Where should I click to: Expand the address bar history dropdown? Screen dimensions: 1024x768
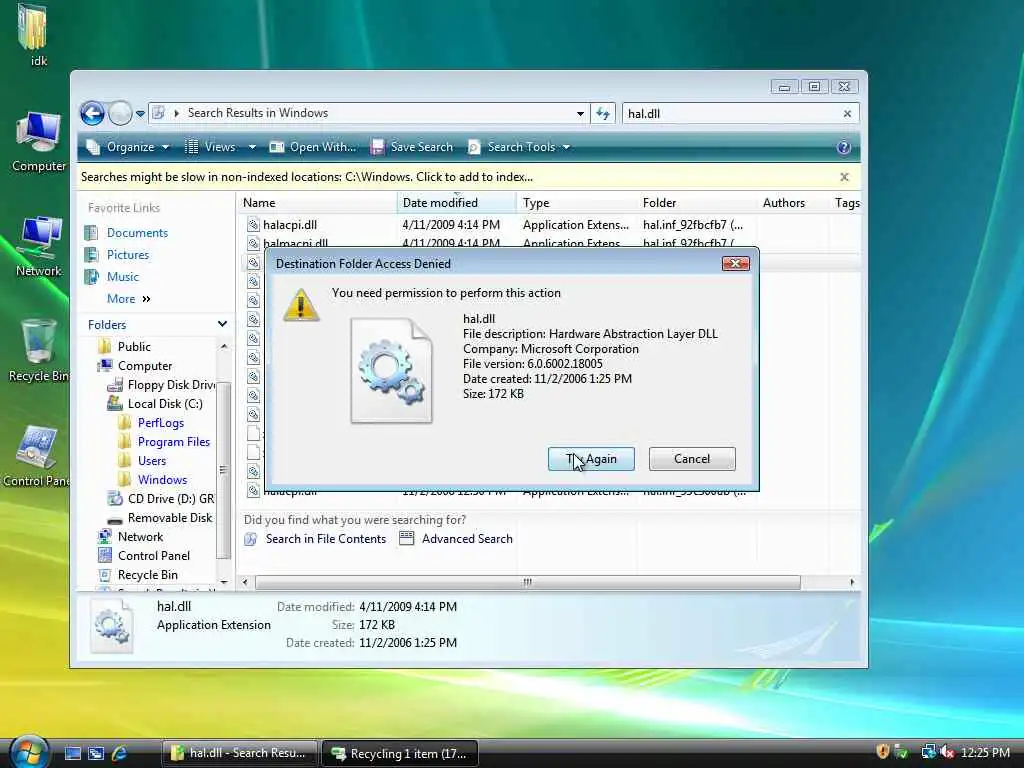[x=580, y=114]
